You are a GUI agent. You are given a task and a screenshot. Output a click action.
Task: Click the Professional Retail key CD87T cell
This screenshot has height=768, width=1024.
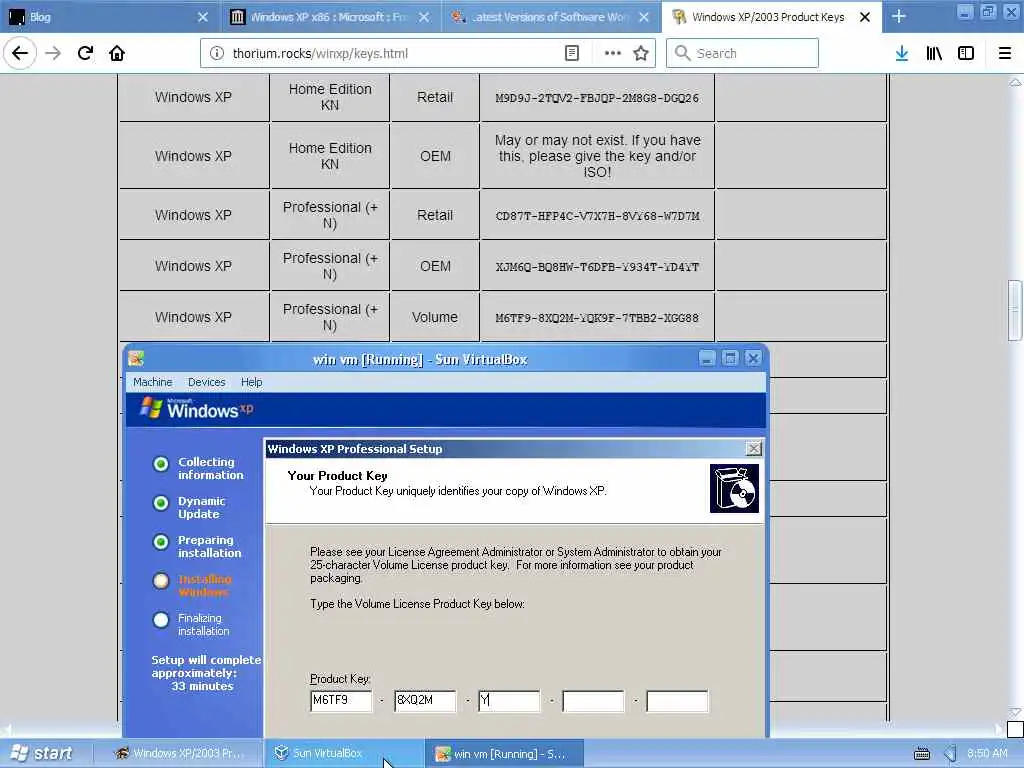tap(597, 216)
